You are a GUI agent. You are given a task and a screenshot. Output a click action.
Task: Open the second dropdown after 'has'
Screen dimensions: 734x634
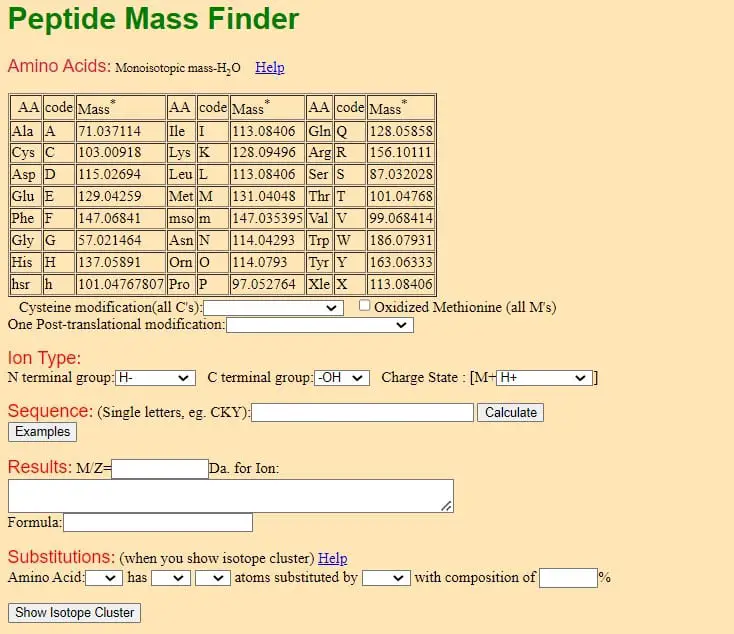213,578
